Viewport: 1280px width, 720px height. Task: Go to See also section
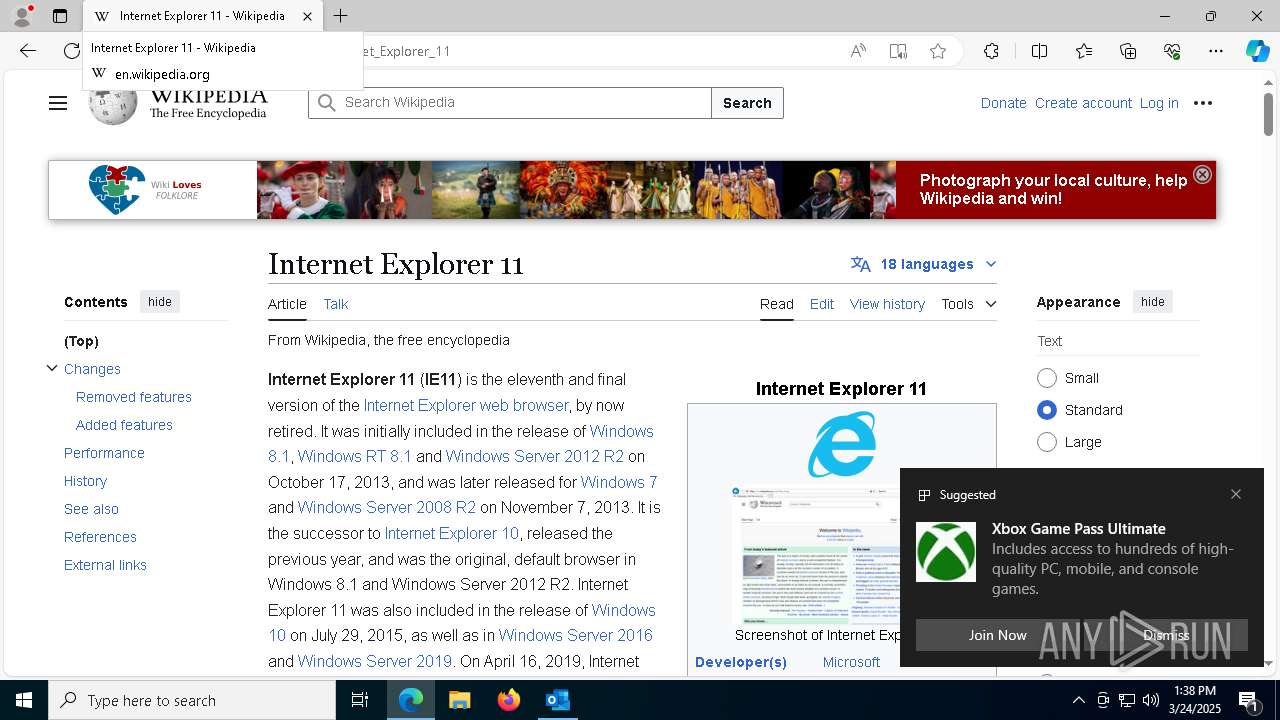pos(91,509)
